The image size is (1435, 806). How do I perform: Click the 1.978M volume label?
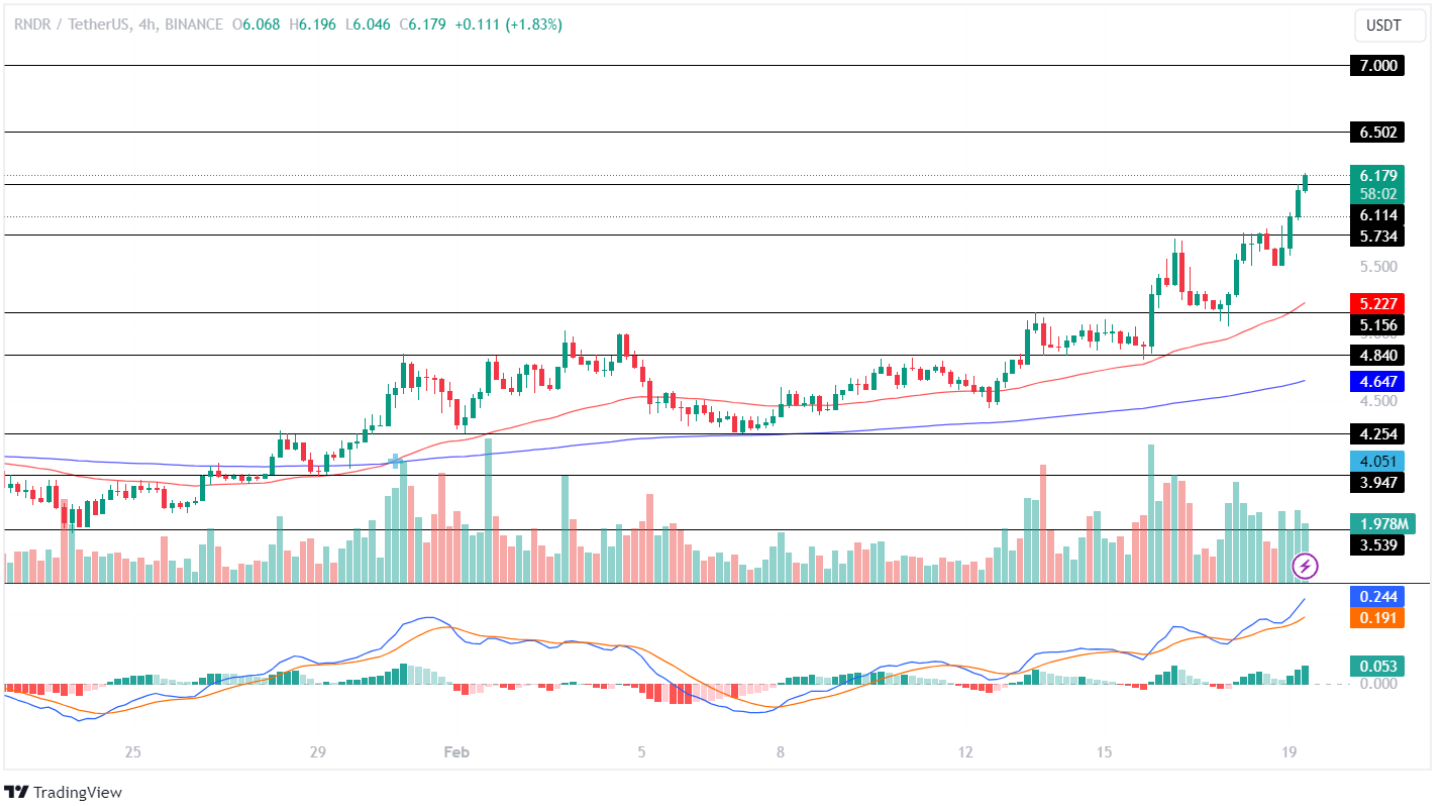pyautogui.click(x=1381, y=524)
